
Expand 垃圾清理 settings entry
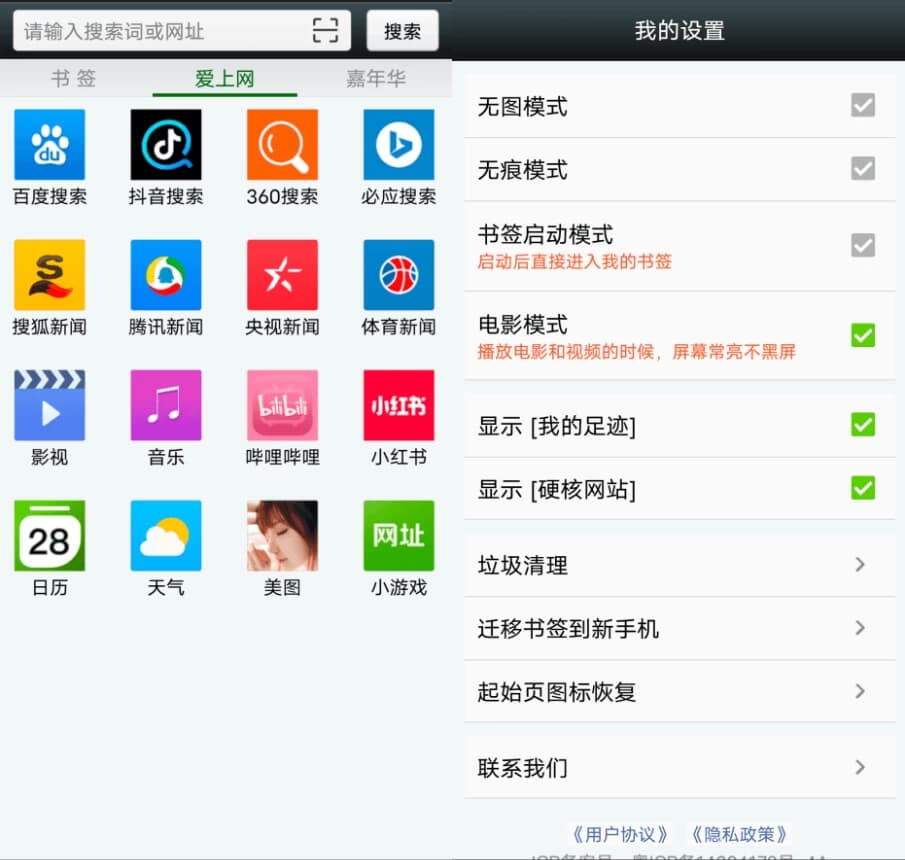coord(679,565)
